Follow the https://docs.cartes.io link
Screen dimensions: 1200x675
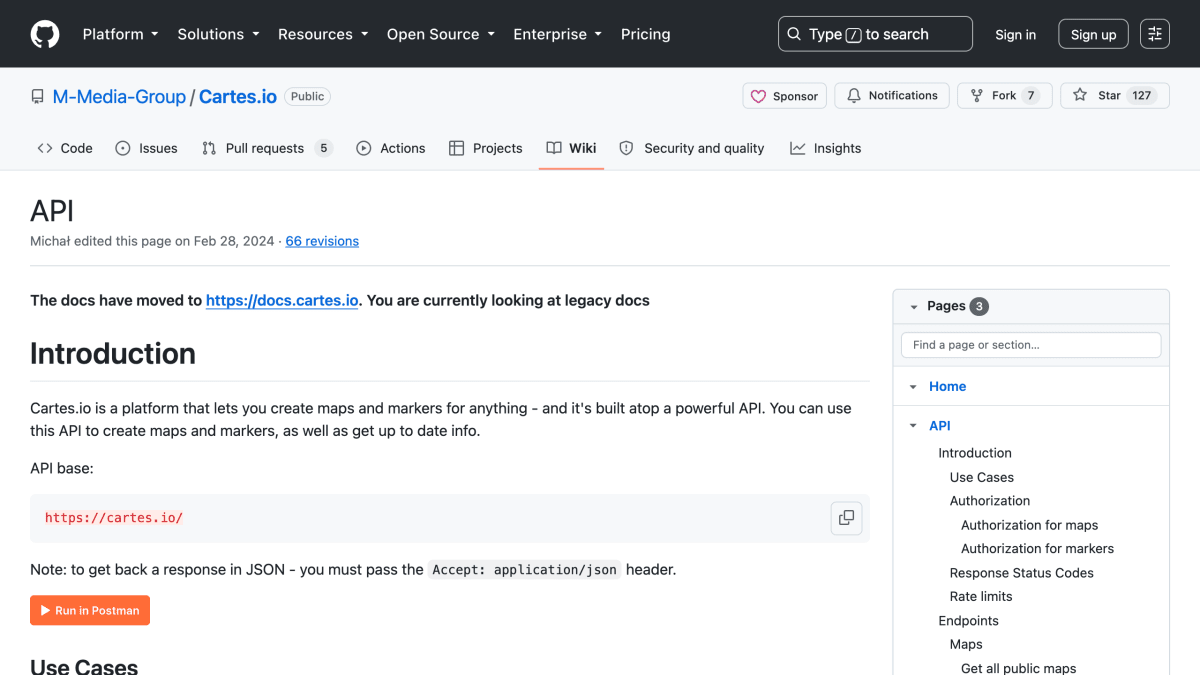click(x=282, y=300)
